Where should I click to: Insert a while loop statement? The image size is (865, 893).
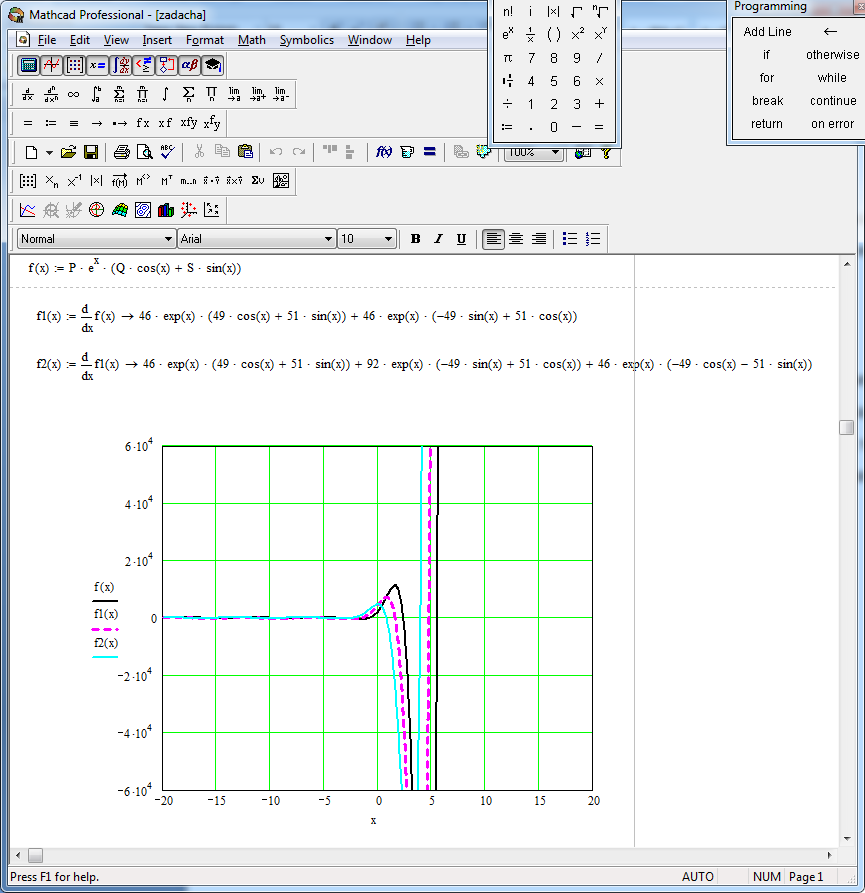(x=832, y=78)
